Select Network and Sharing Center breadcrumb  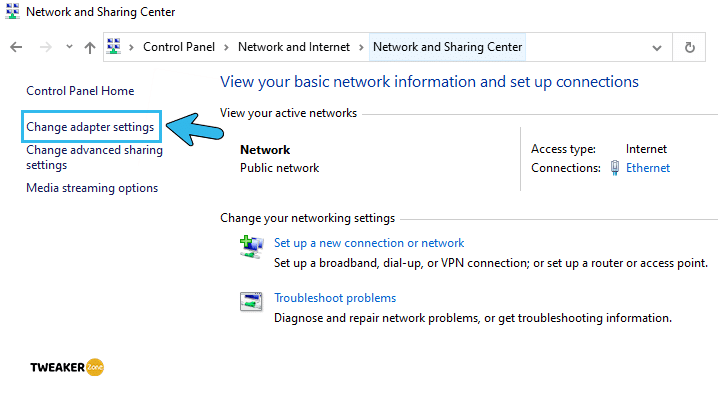[x=447, y=47]
